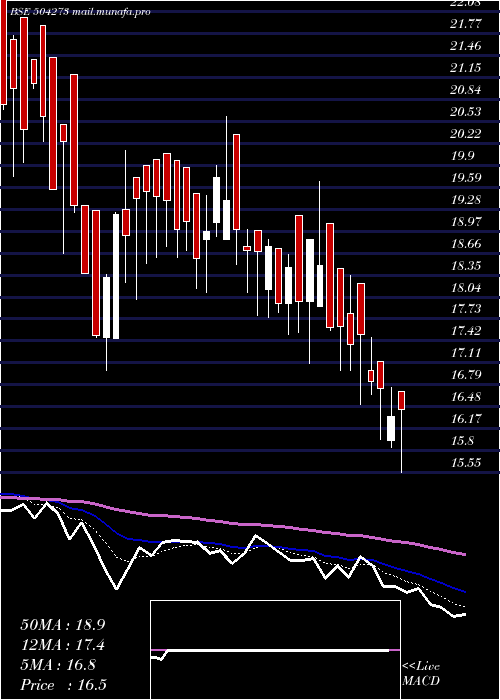
Task: Select the 21.77 price axis label
Action: pyautogui.click(x=466, y=24)
